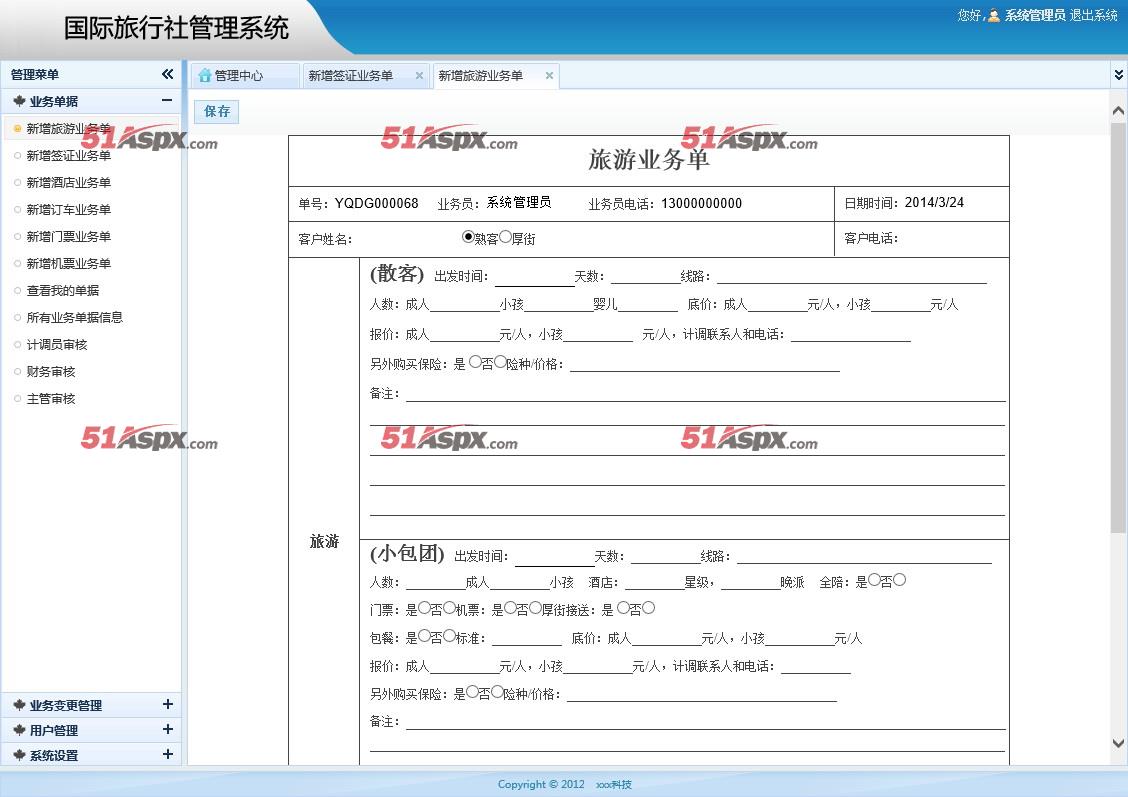Close the 新增旅游业务单 tab

pos(549,76)
